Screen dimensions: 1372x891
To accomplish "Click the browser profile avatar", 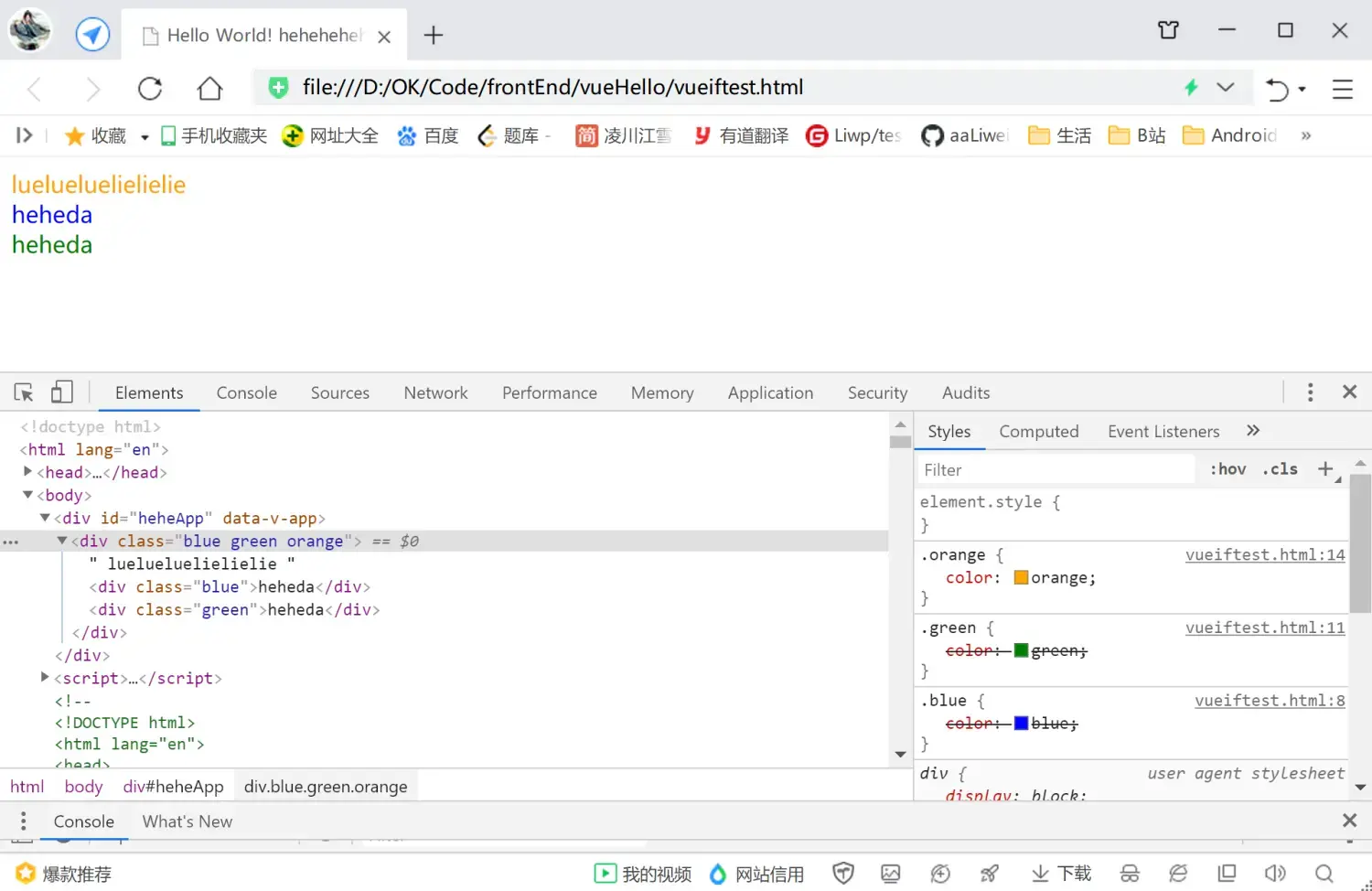I will point(30,30).
